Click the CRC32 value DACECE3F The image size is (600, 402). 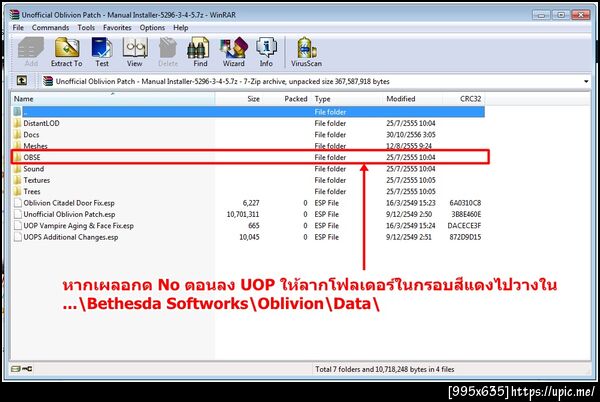coord(464,226)
